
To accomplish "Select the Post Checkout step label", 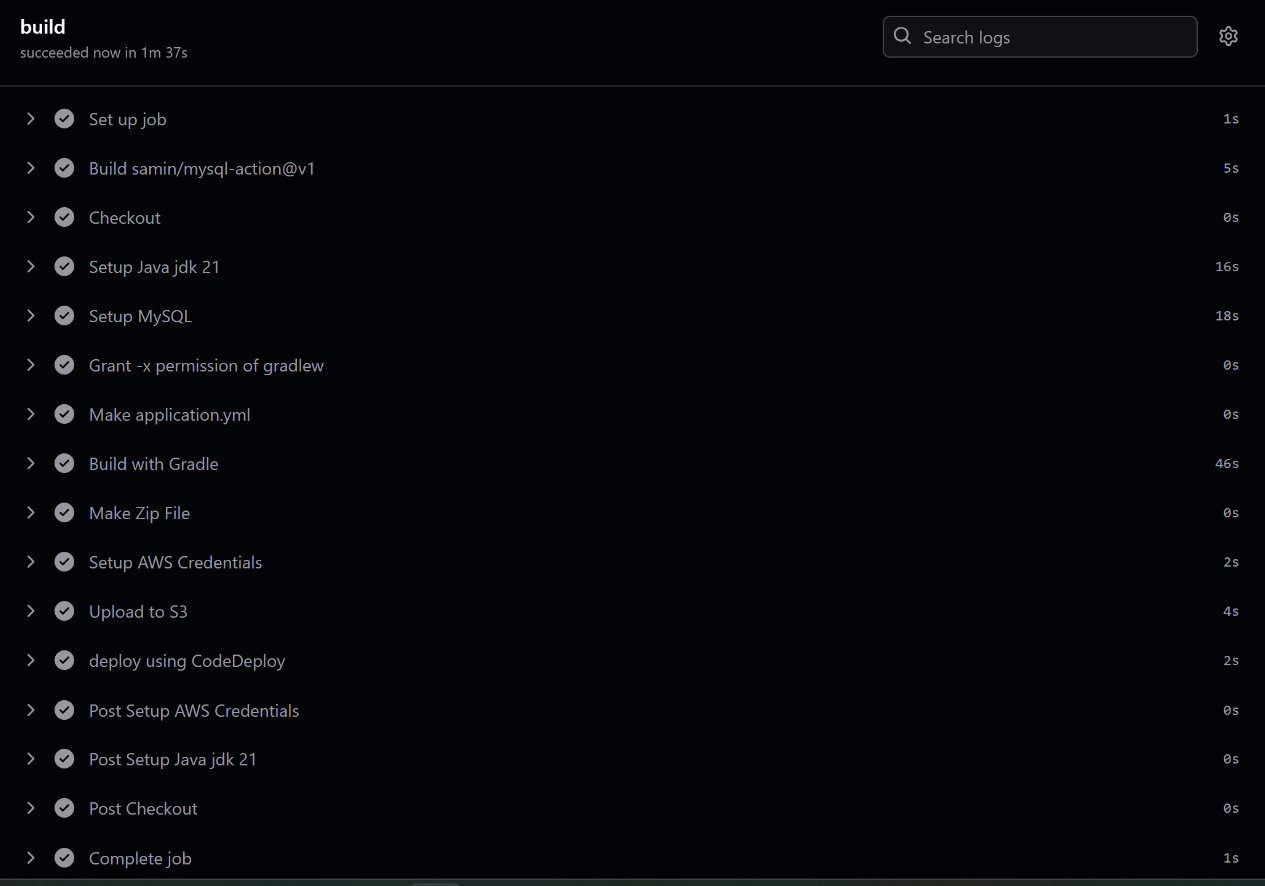I will coord(143,808).
